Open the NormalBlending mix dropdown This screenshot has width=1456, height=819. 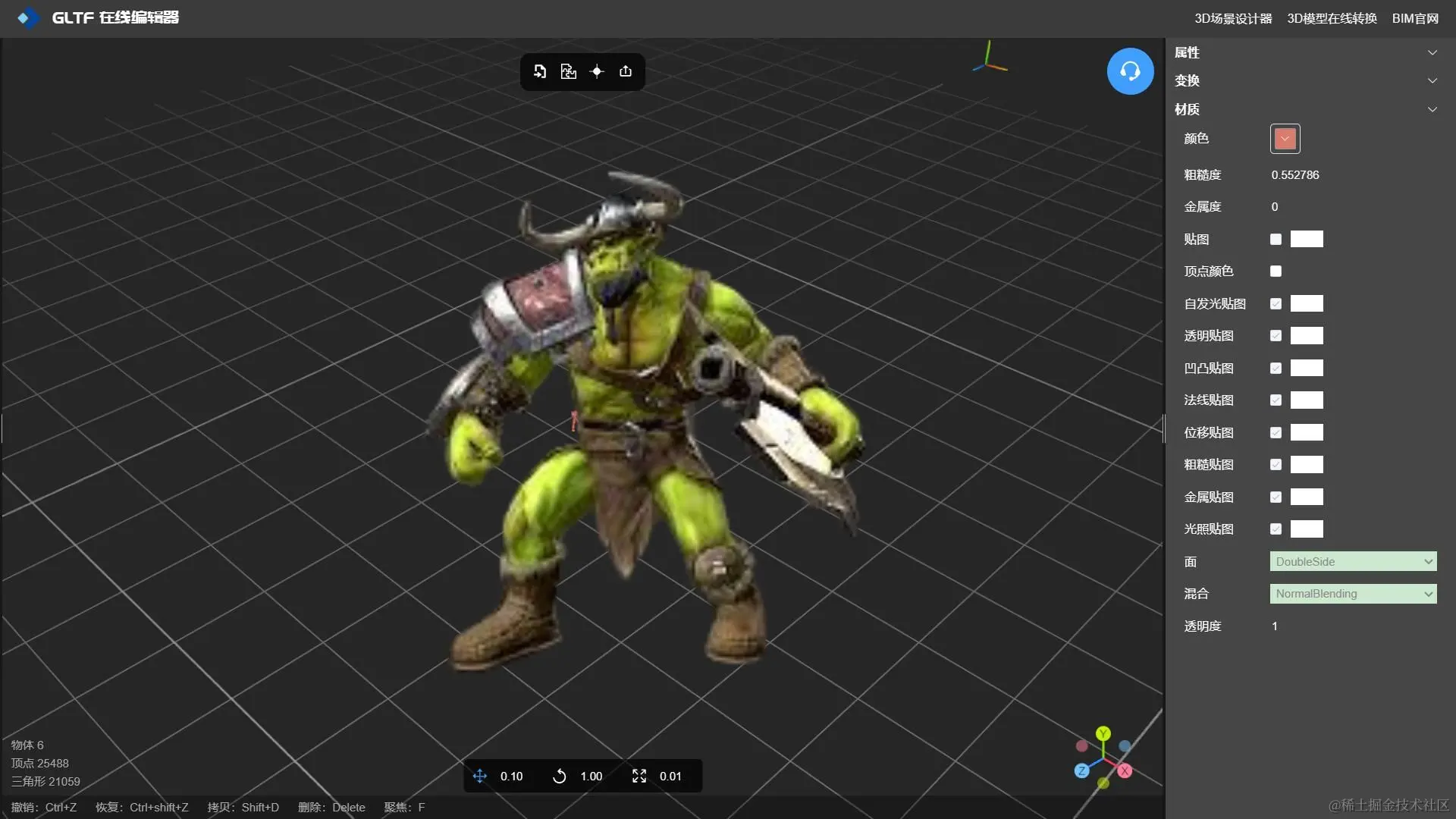tap(1353, 594)
